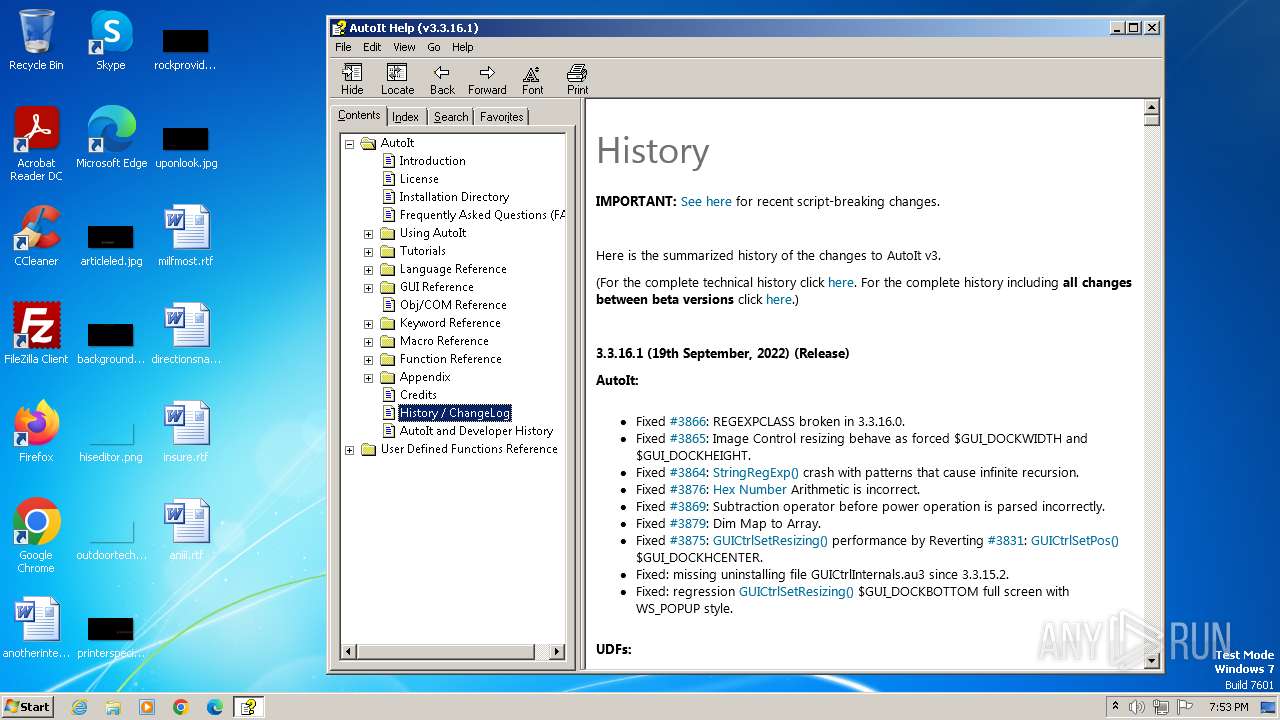Screen dimensions: 1280x720
Task: Open Microsoft Edge desktop shortcut
Action: [x=111, y=138]
